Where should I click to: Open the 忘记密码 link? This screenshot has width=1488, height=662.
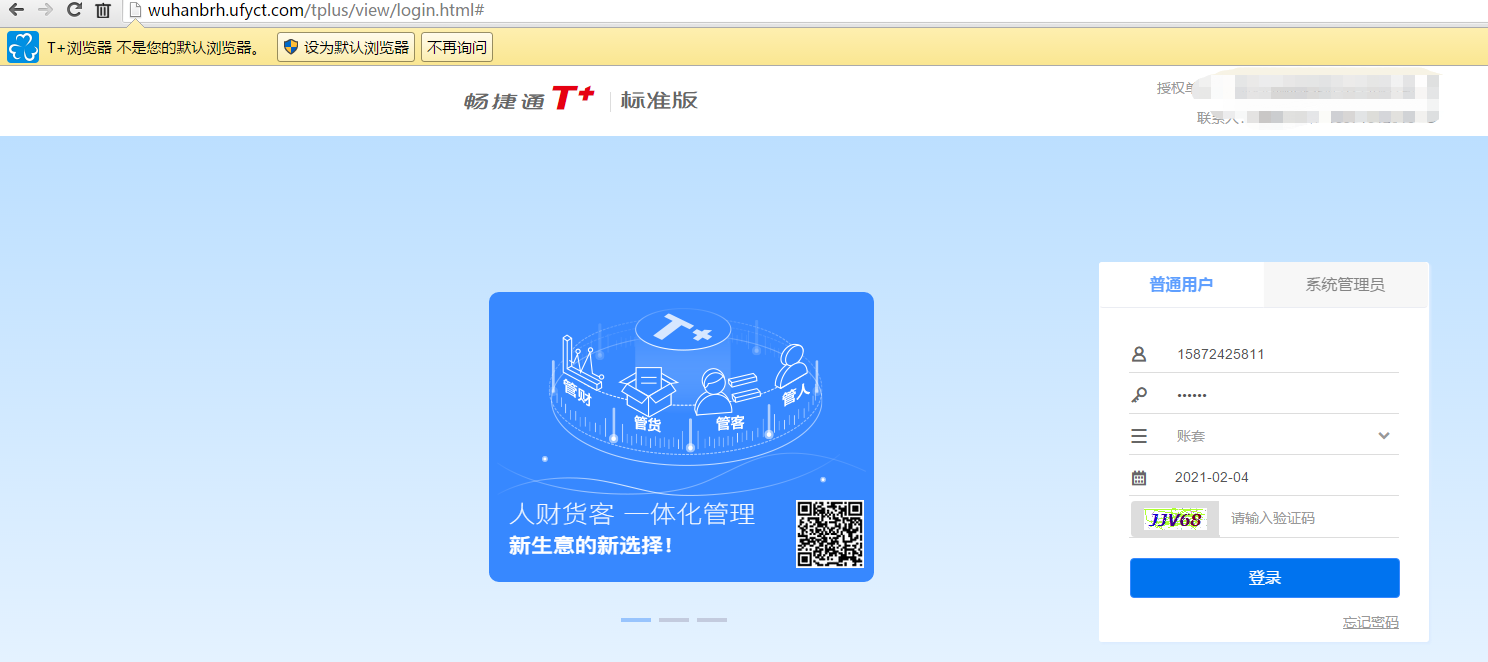(x=1370, y=622)
